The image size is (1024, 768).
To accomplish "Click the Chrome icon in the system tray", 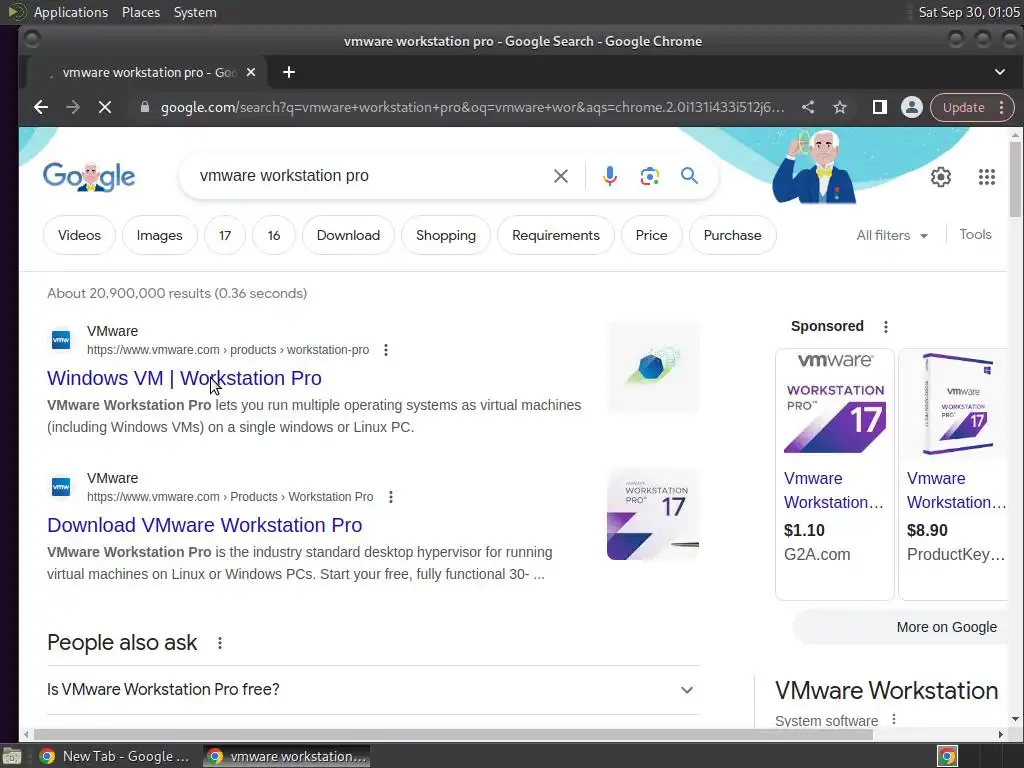I will (x=947, y=756).
